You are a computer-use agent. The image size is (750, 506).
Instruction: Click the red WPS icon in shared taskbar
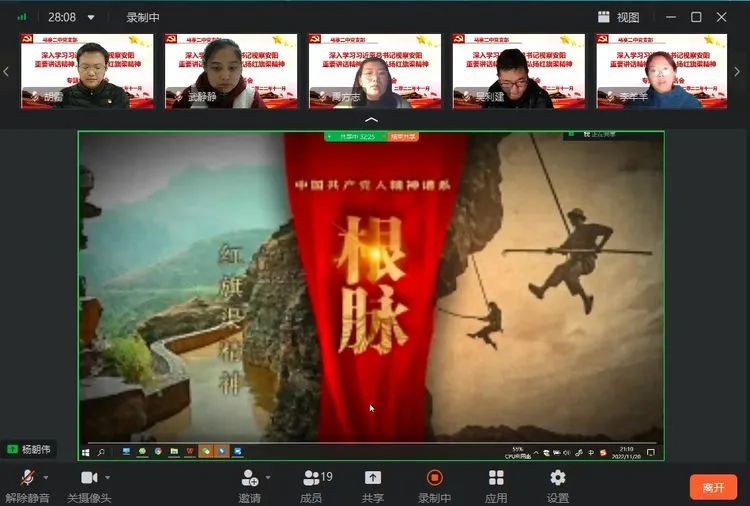tap(190, 451)
